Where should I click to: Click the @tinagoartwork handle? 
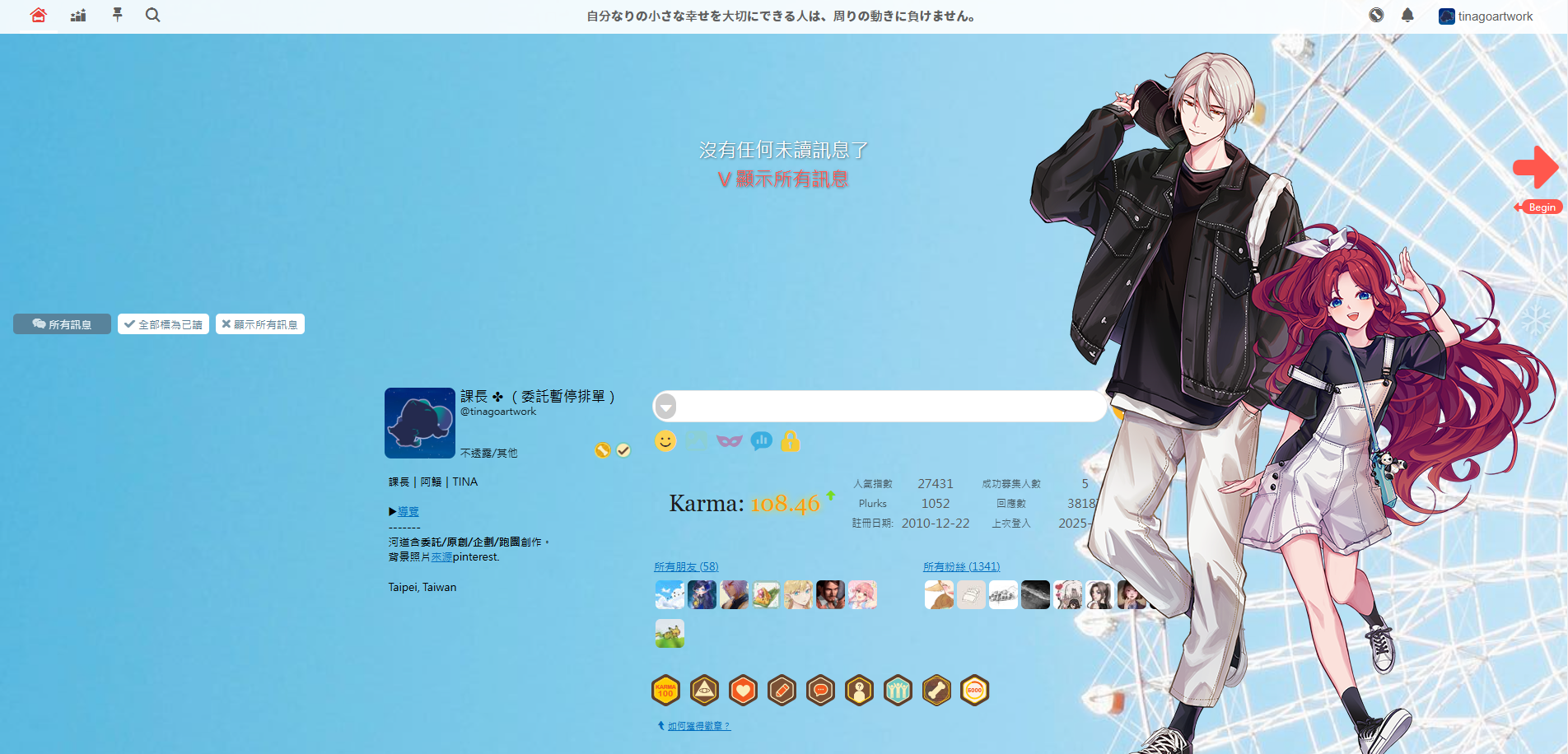click(x=498, y=412)
